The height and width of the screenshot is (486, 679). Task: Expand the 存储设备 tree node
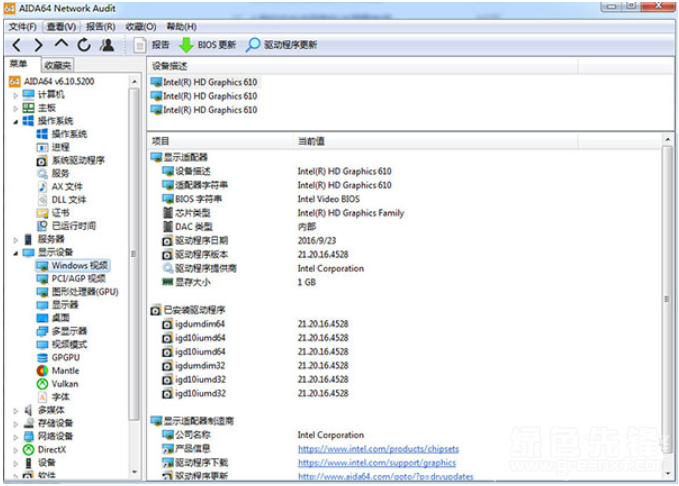(16, 424)
